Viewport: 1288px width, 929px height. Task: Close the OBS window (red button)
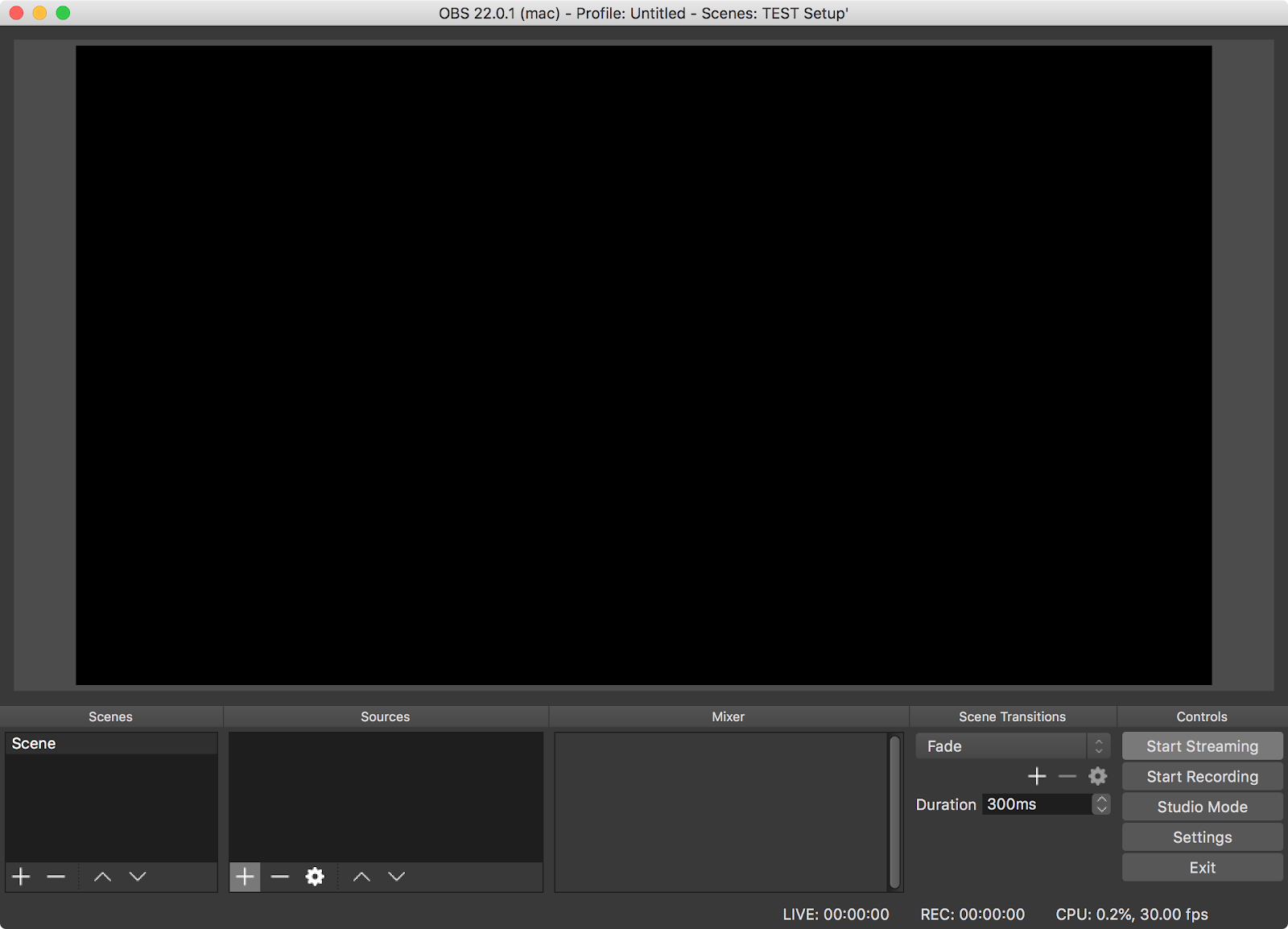click(16, 13)
